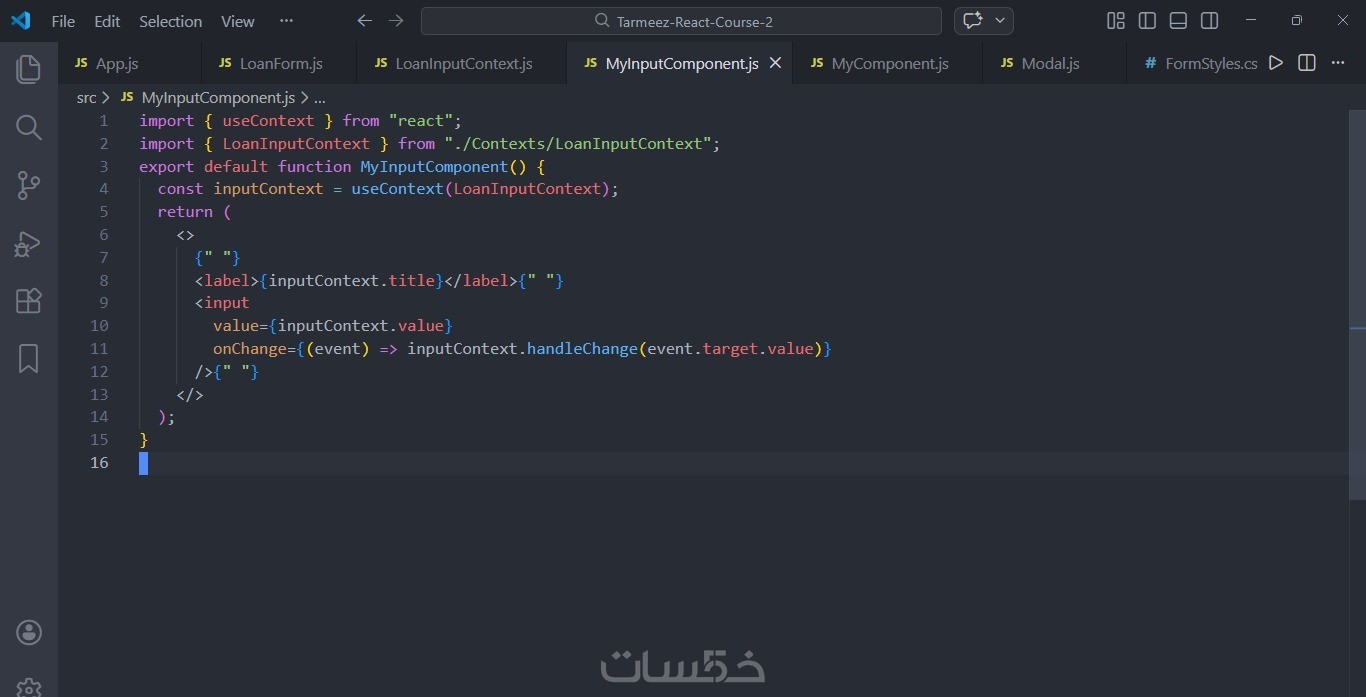Click the Tarmeez-React-Course-2 command center search
This screenshot has width=1366, height=697.
(681, 21)
